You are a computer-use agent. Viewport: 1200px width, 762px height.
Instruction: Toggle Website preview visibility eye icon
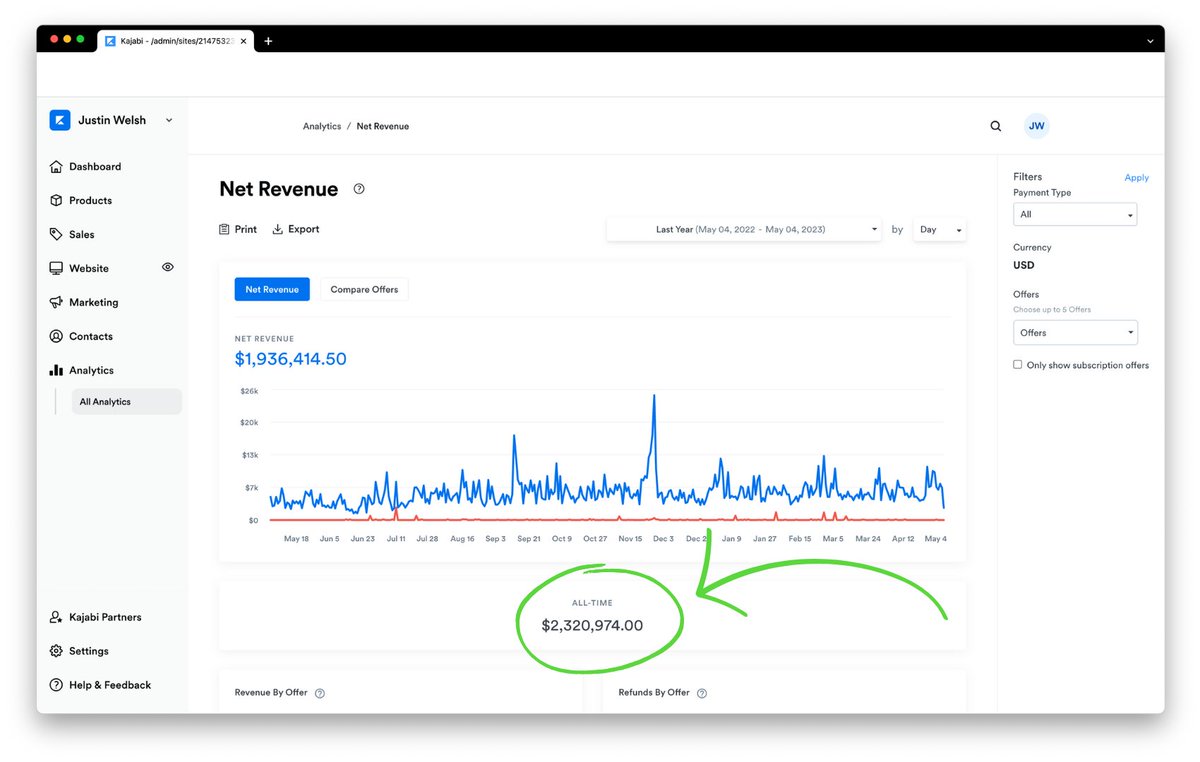click(167, 268)
